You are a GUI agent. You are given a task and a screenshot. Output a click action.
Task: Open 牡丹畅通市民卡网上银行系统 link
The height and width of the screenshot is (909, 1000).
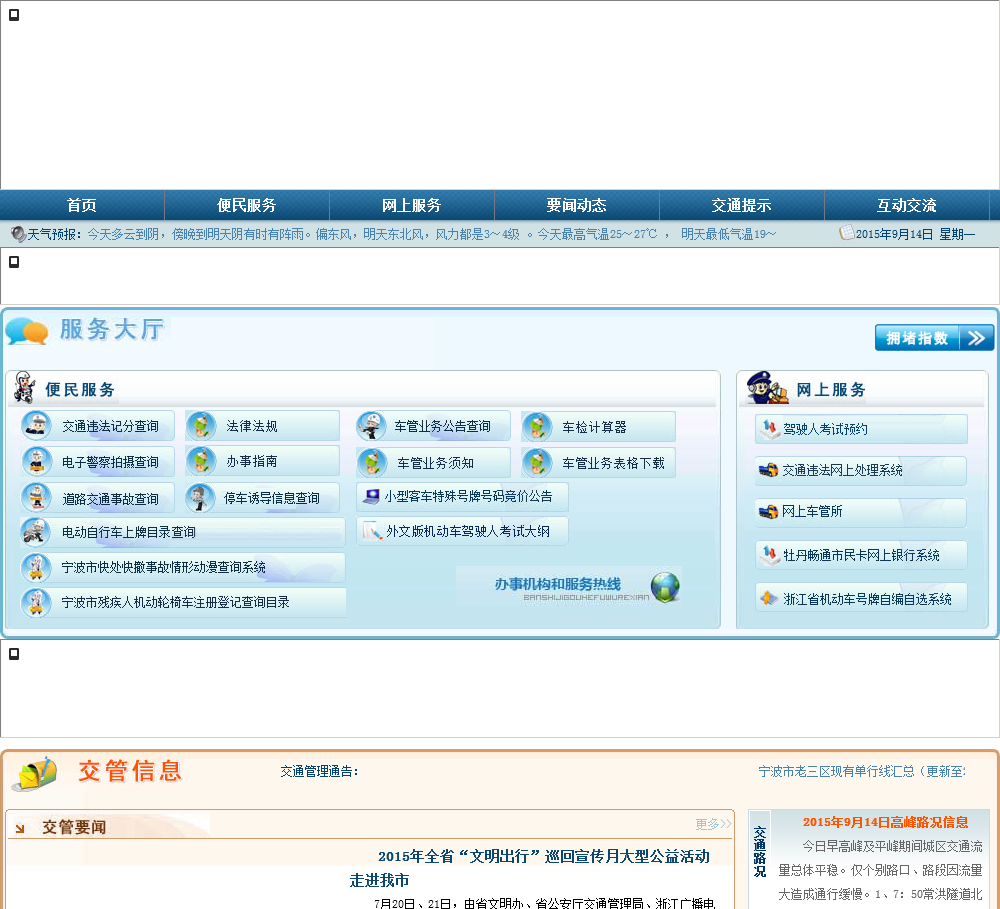coord(862,556)
